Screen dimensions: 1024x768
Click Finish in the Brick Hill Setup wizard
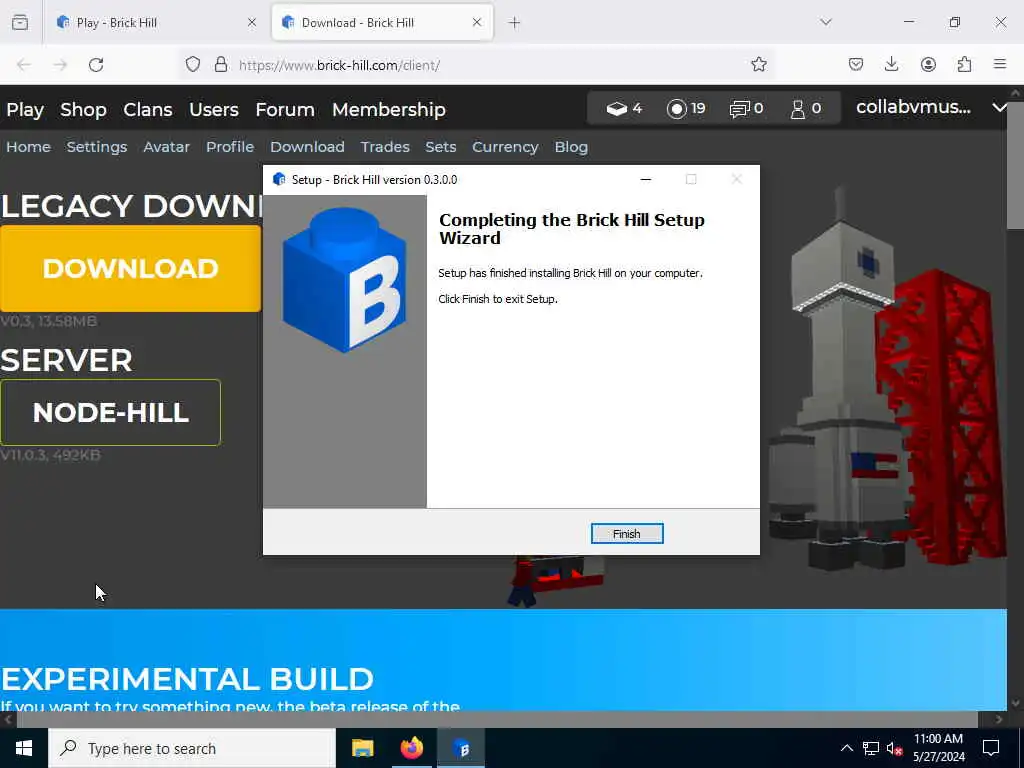[626, 534]
